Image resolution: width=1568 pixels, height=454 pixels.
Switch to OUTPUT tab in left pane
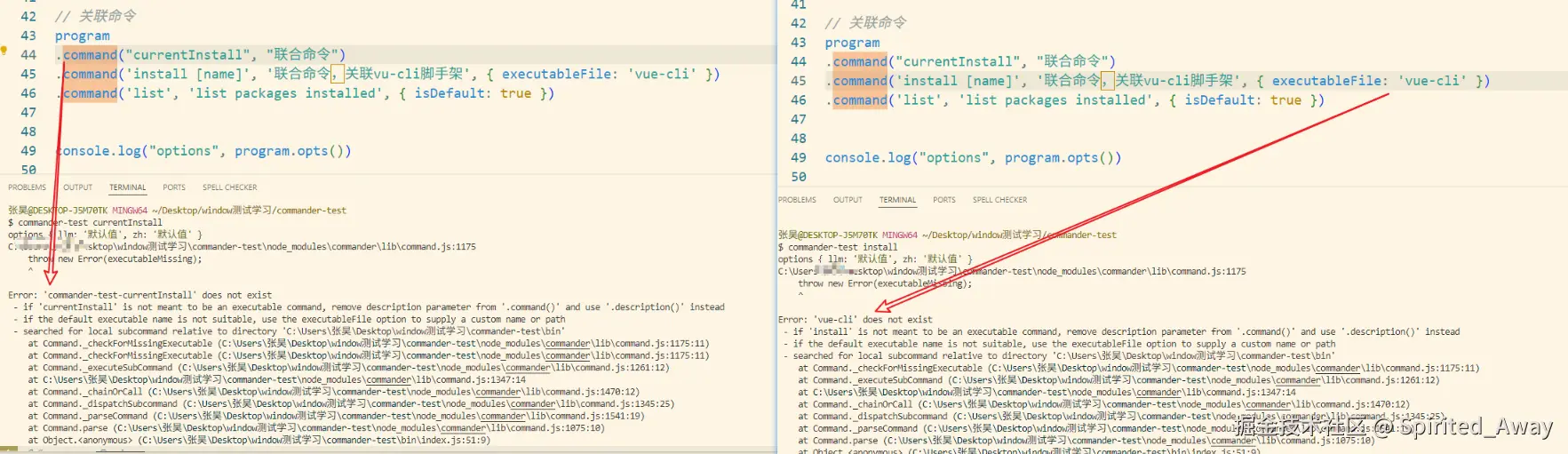tap(77, 187)
